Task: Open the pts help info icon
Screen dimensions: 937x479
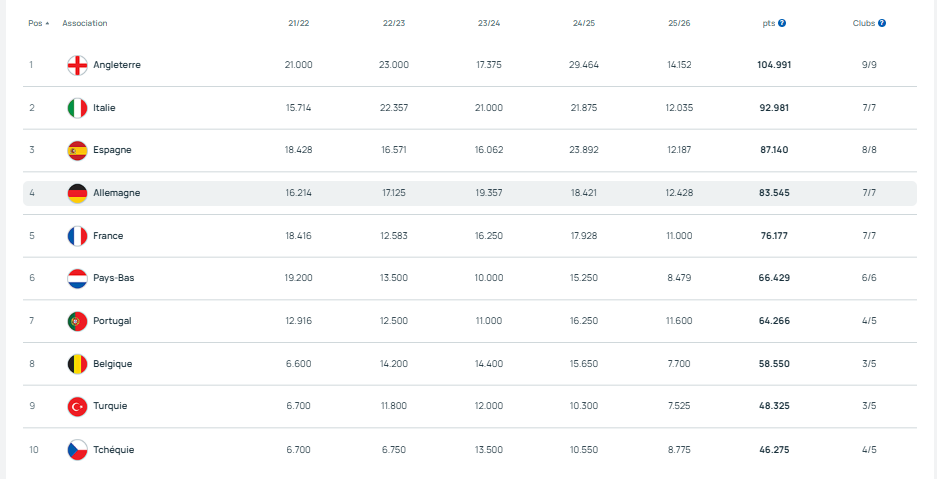Action: (782, 23)
